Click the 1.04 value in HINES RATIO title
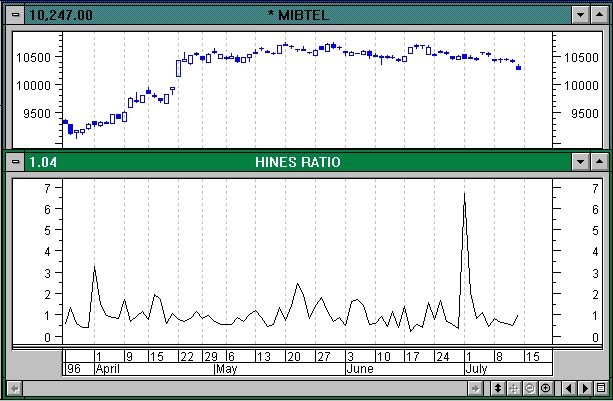The width and height of the screenshot is (613, 401). (x=43, y=162)
